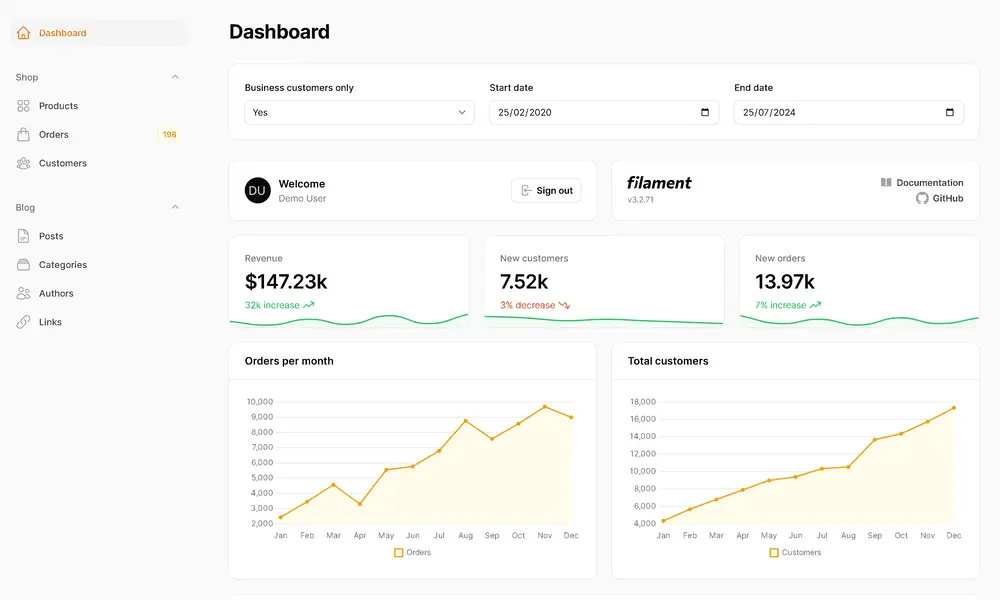The height and width of the screenshot is (600, 1000).
Task: Open the End date calendar picker icon
Action: [x=950, y=112]
